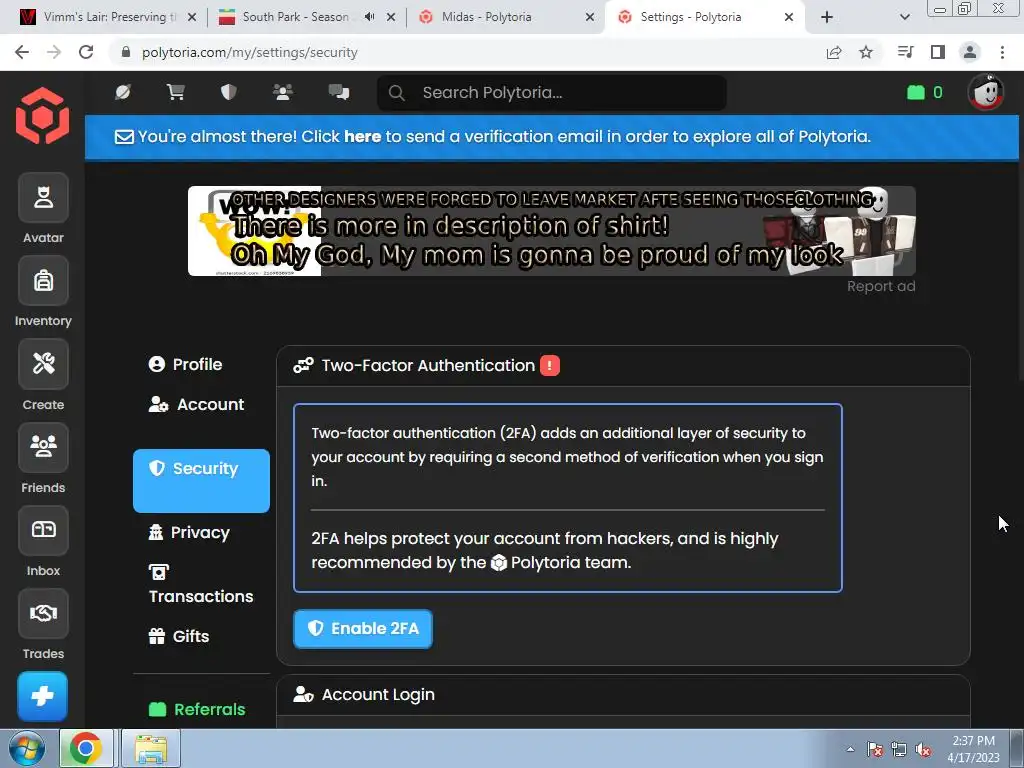Click the page vertical scrollbar
Viewport: 1024px width, 768px height.
click(1021, 225)
